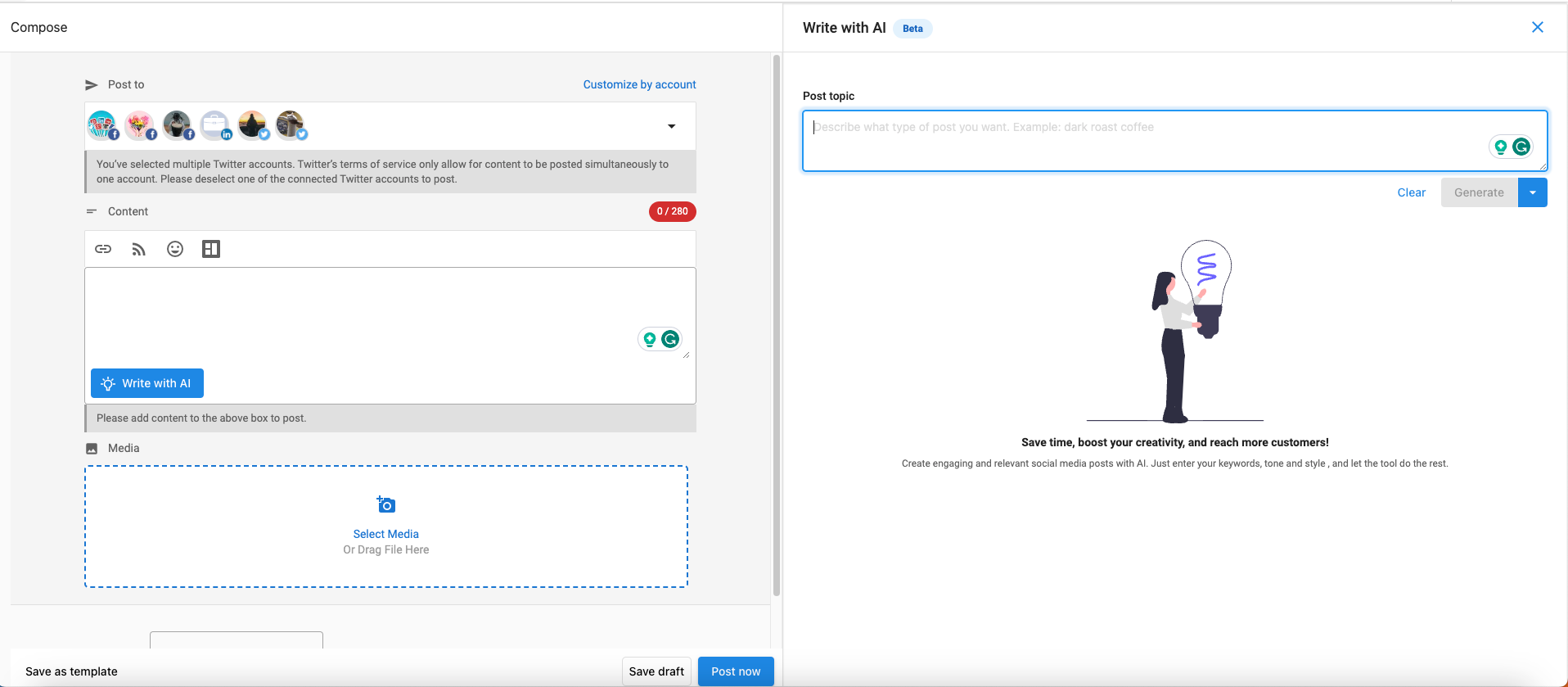
Task: Click the Grammarly icon in content box
Action: (670, 339)
